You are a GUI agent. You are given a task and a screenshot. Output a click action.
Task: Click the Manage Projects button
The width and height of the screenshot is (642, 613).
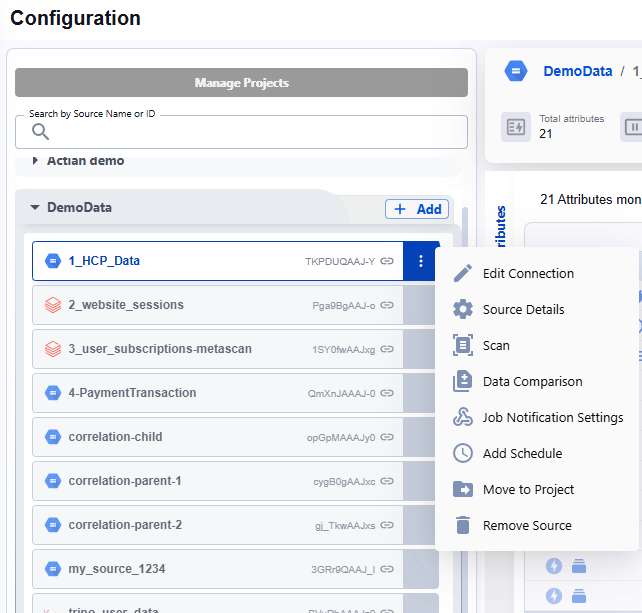(241, 83)
